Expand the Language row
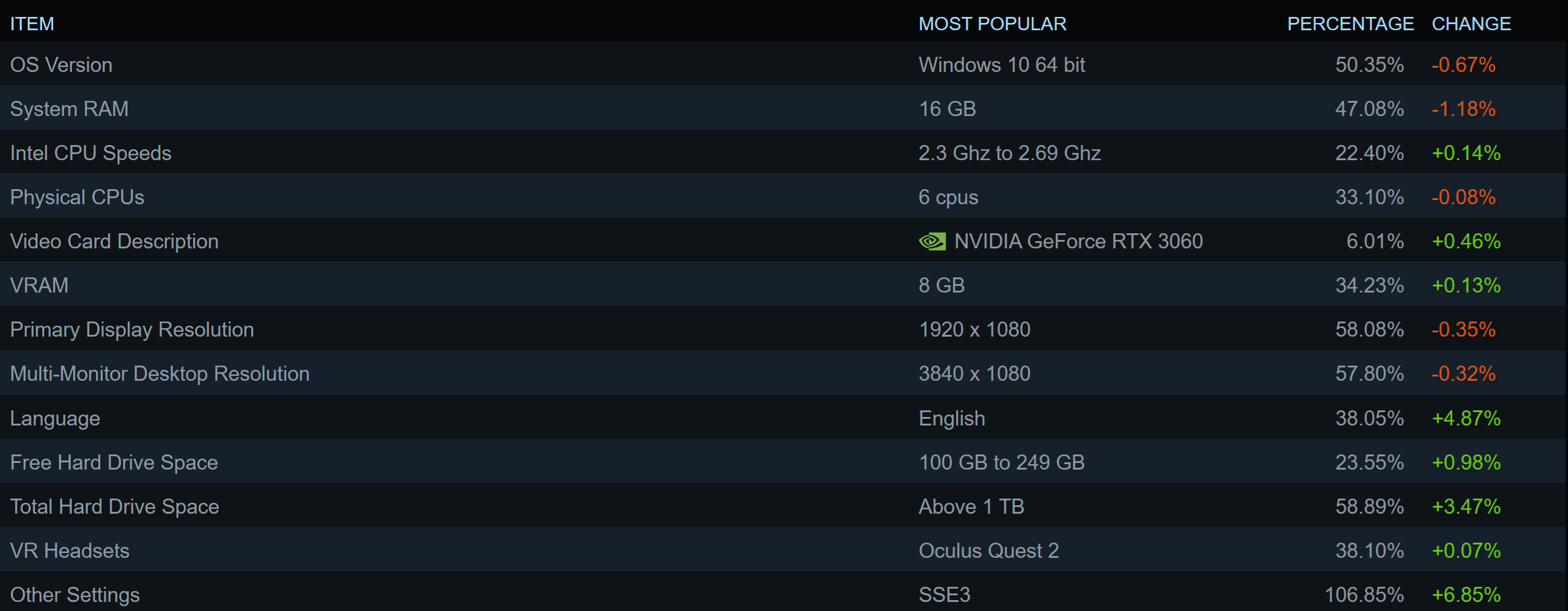Image resolution: width=1568 pixels, height=611 pixels. [x=56, y=418]
